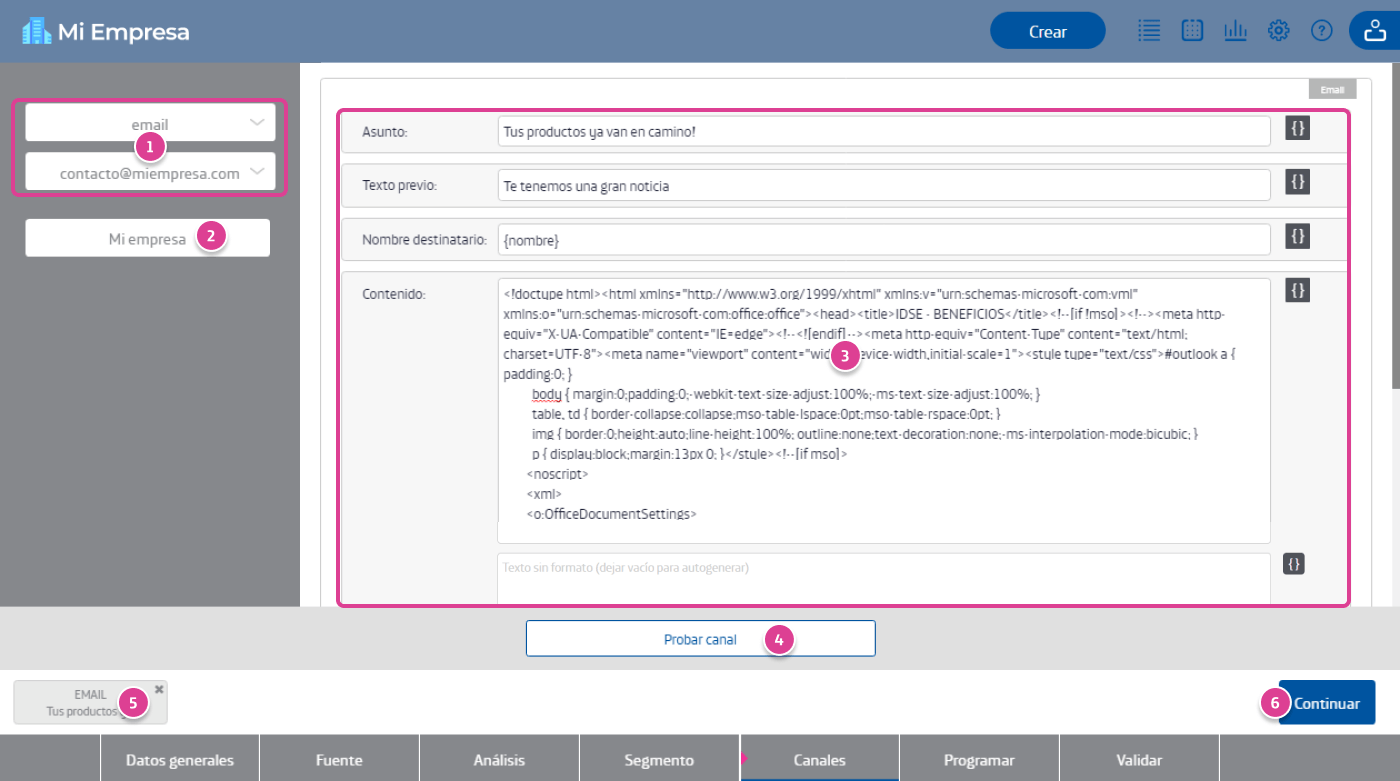The image size is (1400, 781).
Task: Click the Email label tag above form
Action: click(1332, 89)
